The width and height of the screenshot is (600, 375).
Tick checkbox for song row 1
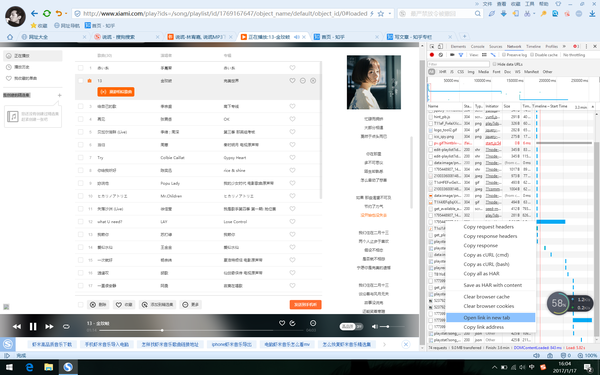click(80, 68)
